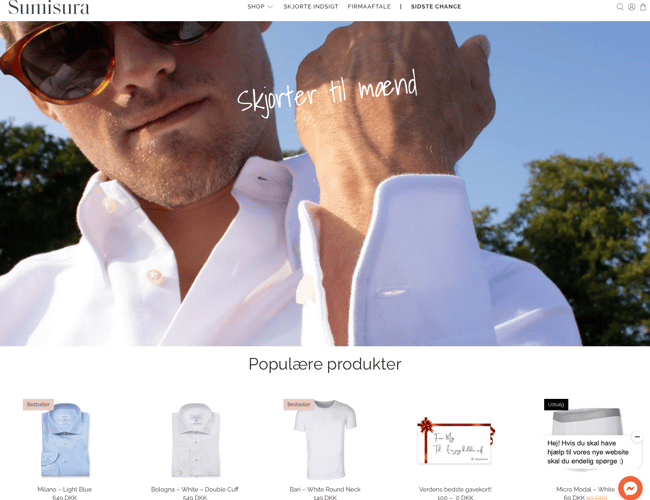This screenshot has height=500, width=650.
Task: Open the Milano Light Blue shirt image
Action: (65, 440)
